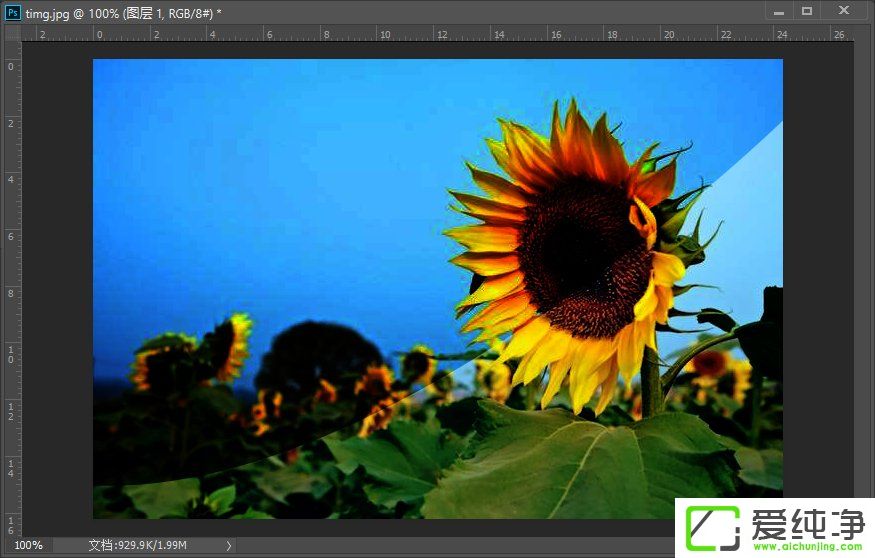Minimize the timg.jpg document window

[780, 11]
